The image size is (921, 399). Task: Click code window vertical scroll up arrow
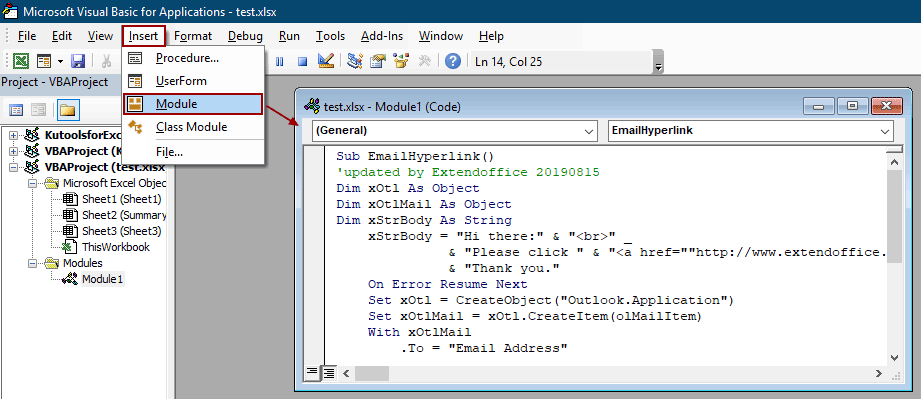click(x=894, y=163)
